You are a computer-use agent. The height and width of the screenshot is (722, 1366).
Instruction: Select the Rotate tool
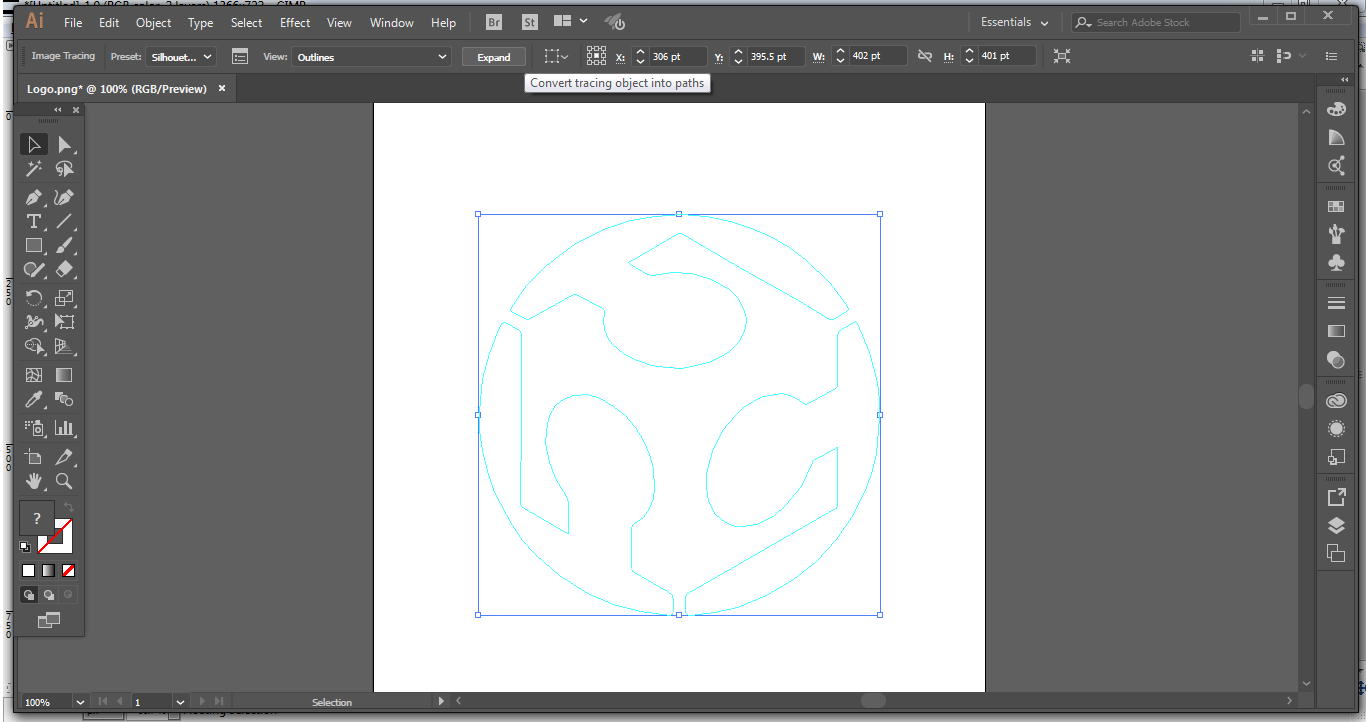point(34,298)
